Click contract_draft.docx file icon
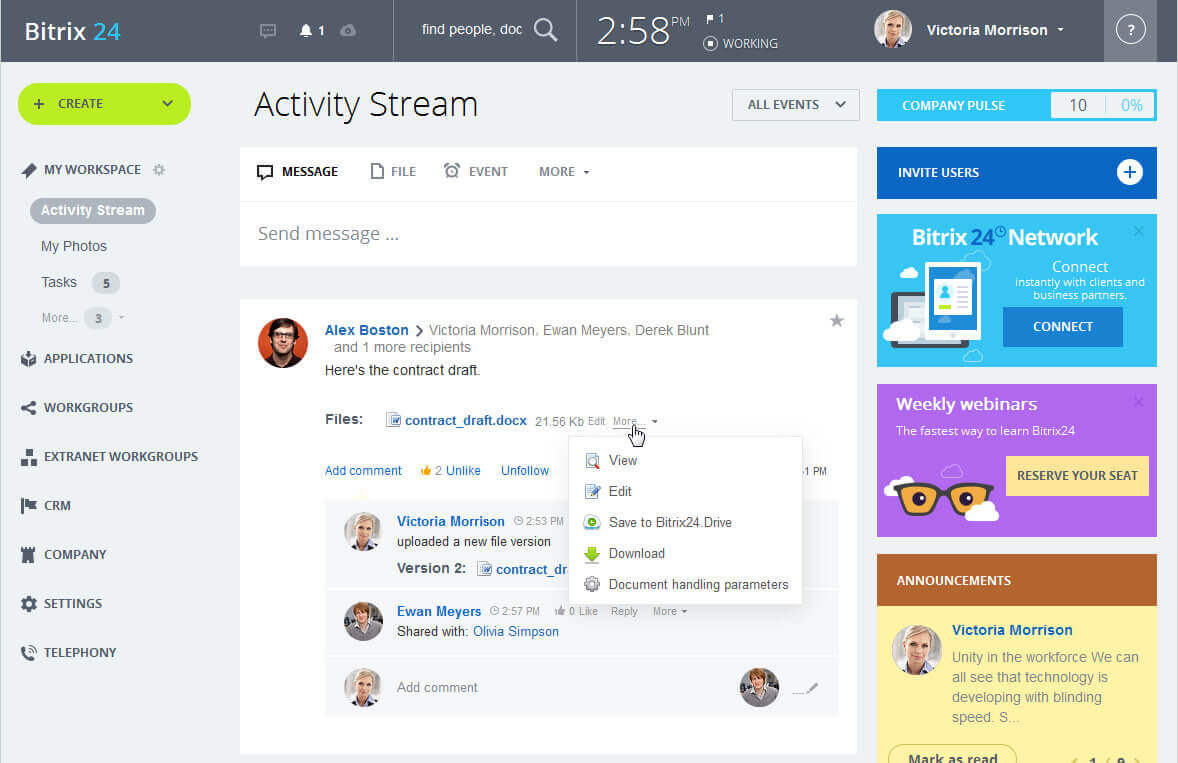Image resolution: width=1178 pixels, height=763 pixels. pyautogui.click(x=393, y=420)
